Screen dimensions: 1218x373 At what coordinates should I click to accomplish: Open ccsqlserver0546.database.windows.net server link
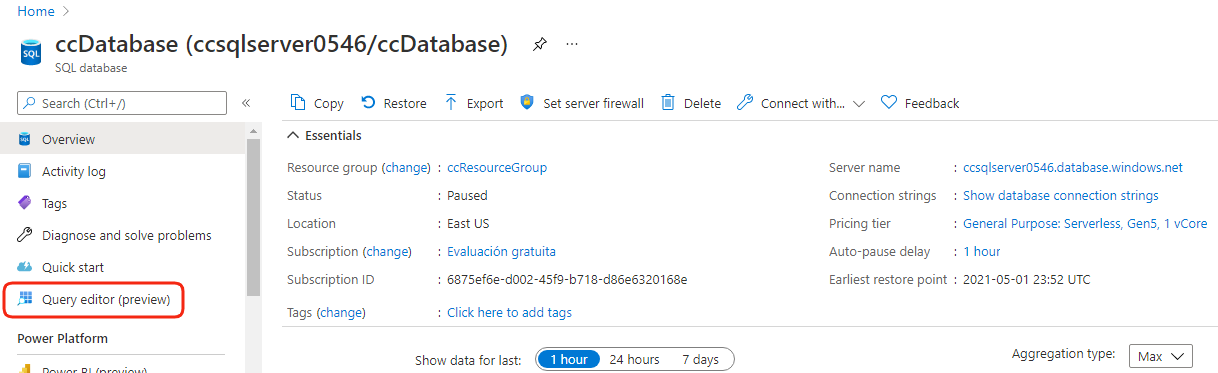(x=1073, y=167)
